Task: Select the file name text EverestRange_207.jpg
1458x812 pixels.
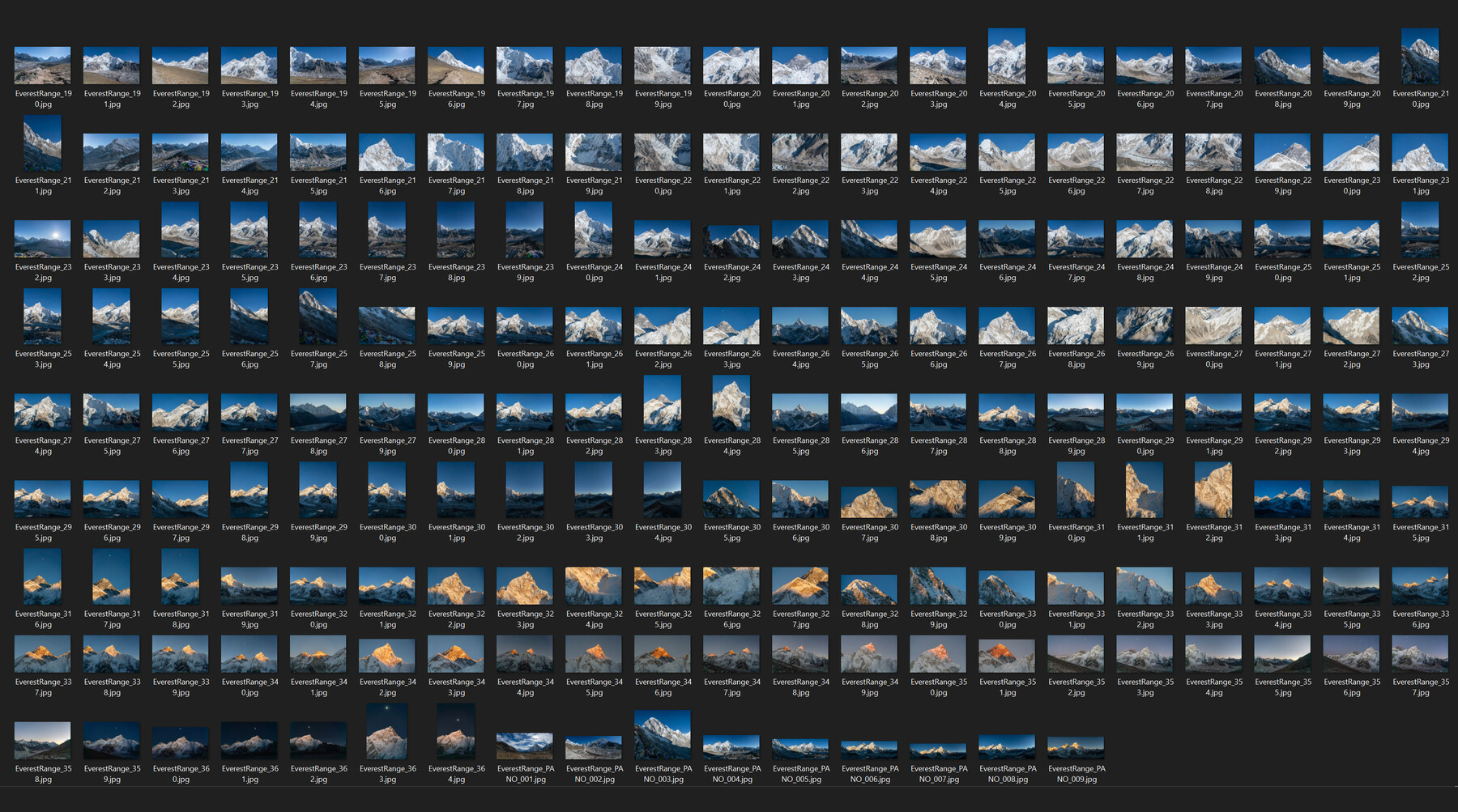Action: tap(1213, 99)
